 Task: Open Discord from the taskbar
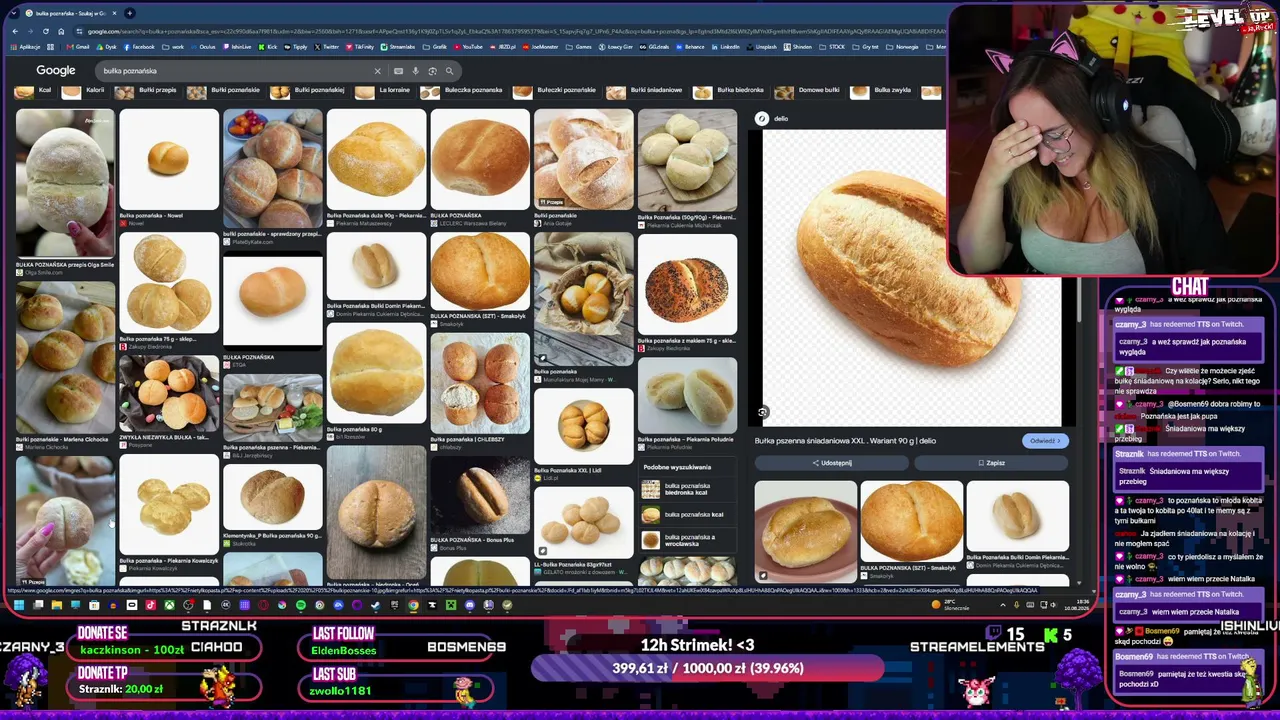point(470,605)
